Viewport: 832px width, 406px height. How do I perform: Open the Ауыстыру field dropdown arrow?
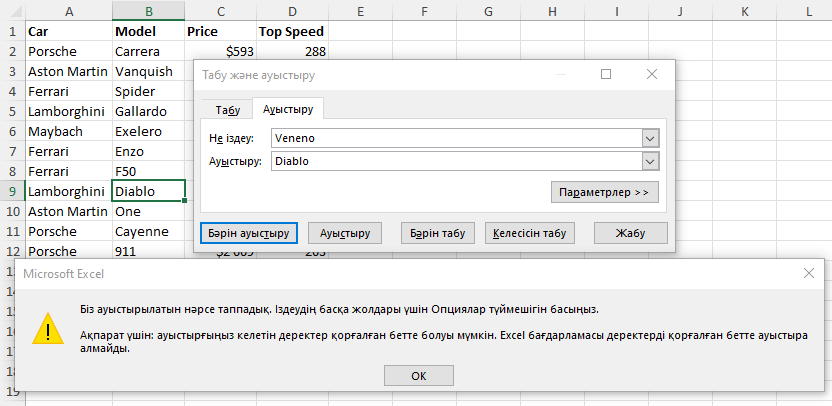pos(650,161)
